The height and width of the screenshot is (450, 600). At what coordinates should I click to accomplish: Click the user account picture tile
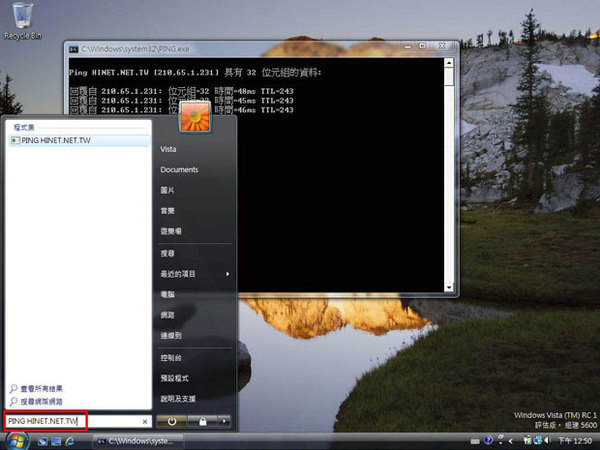pyautogui.click(x=195, y=117)
